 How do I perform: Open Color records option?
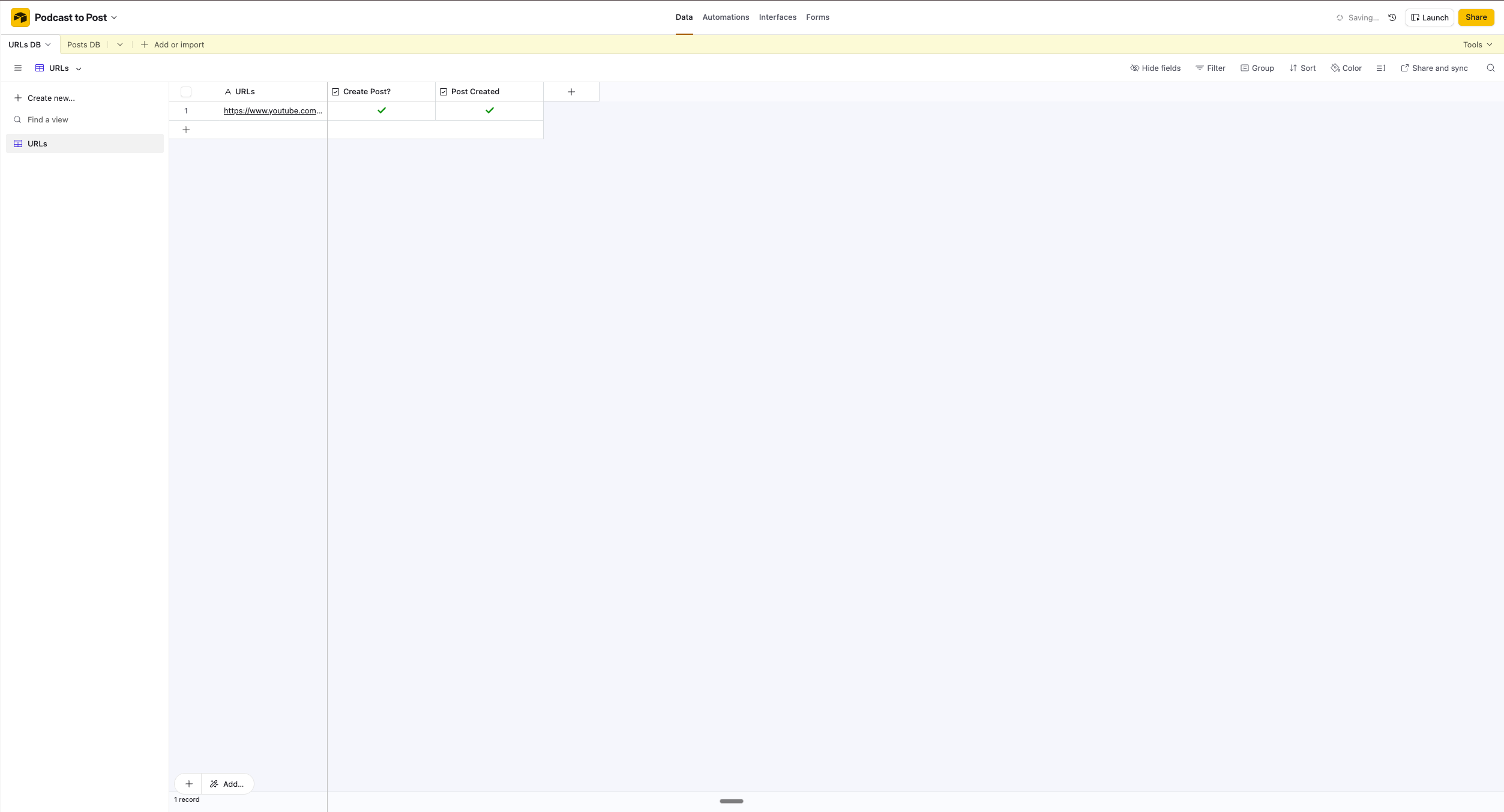1346,68
